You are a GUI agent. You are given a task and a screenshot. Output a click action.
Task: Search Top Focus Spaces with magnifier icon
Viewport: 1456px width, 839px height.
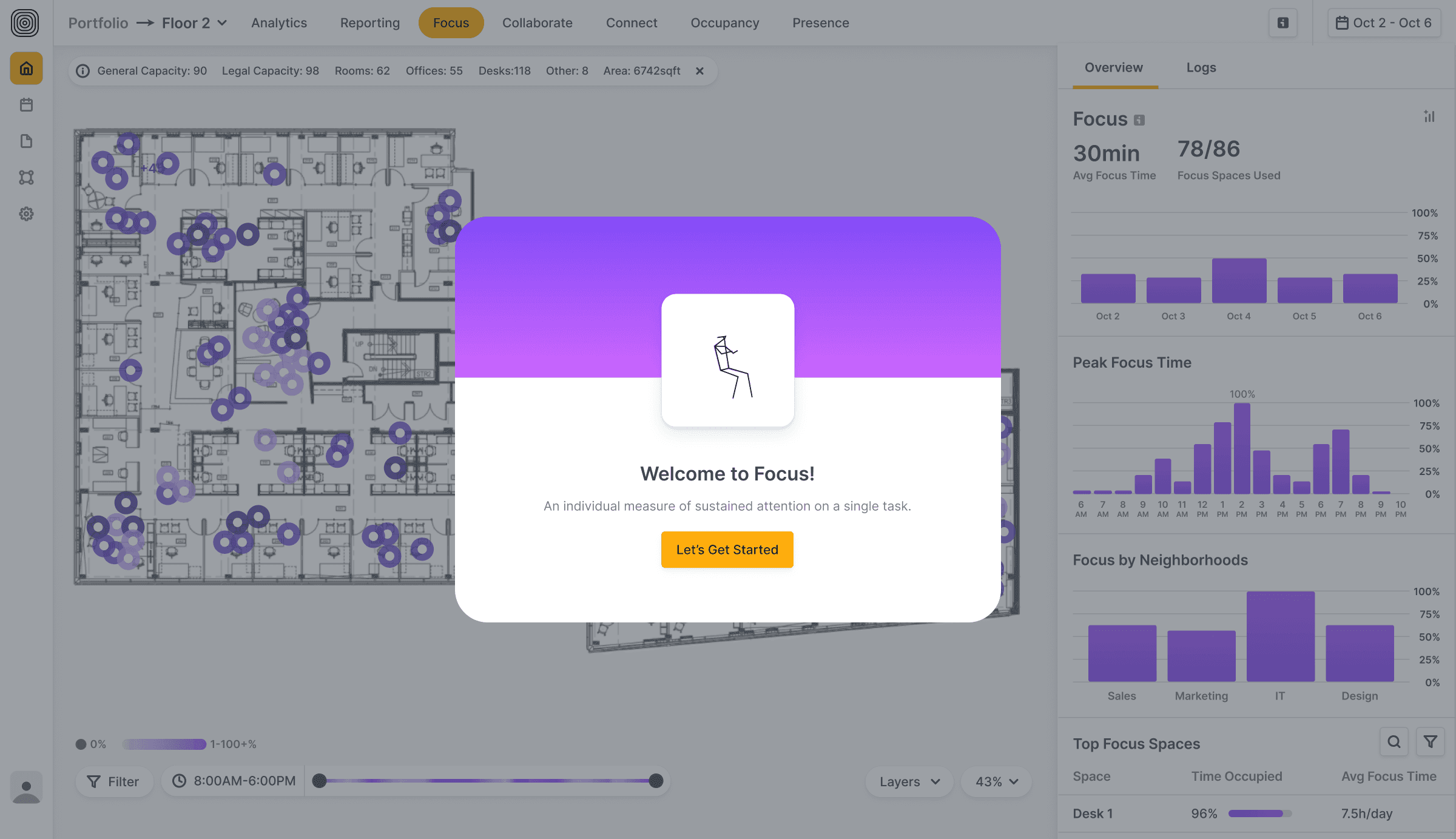point(1394,742)
